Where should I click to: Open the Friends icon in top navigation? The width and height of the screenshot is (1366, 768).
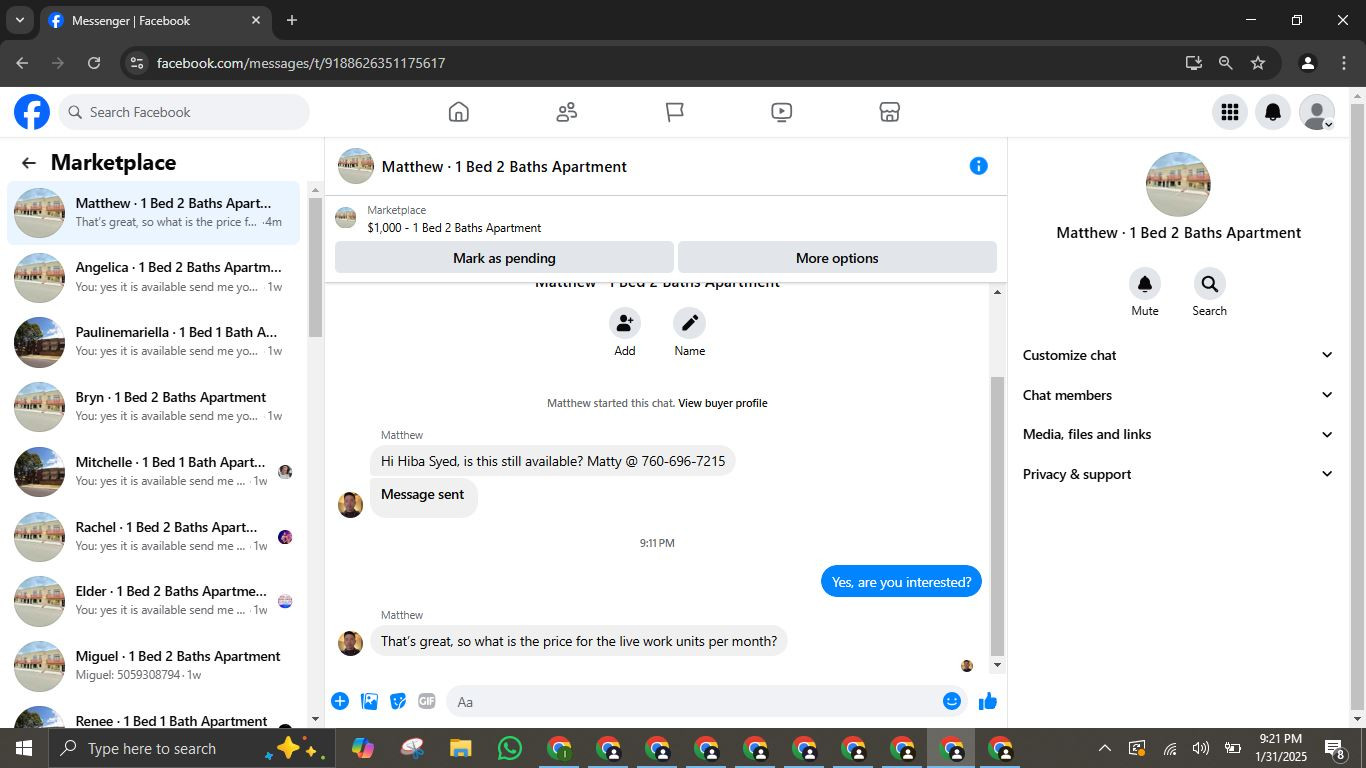tap(567, 112)
